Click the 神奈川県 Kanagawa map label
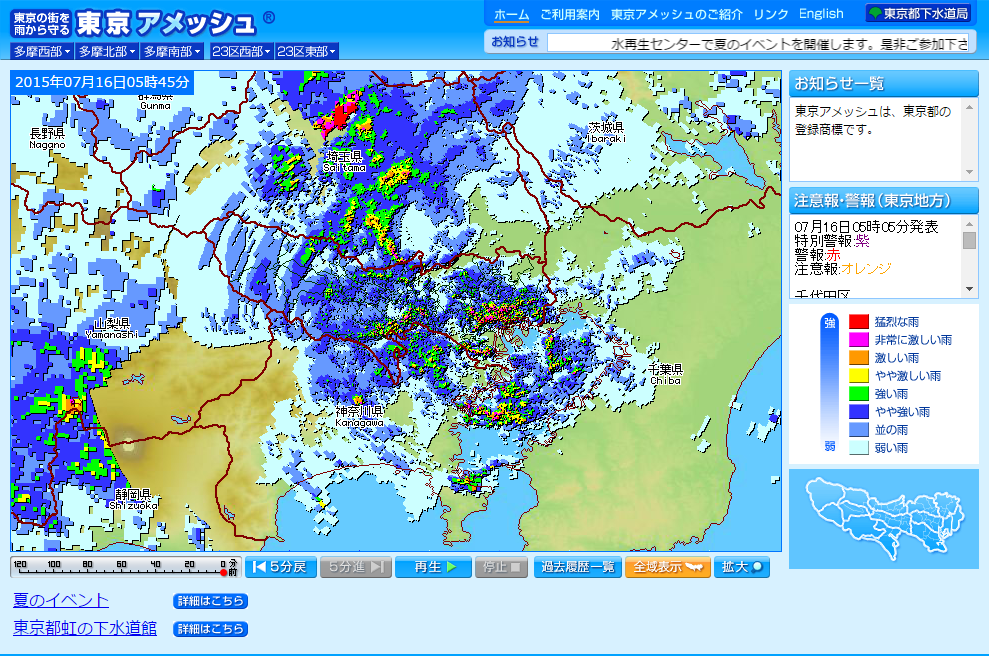The width and height of the screenshot is (989, 656). tap(360, 416)
